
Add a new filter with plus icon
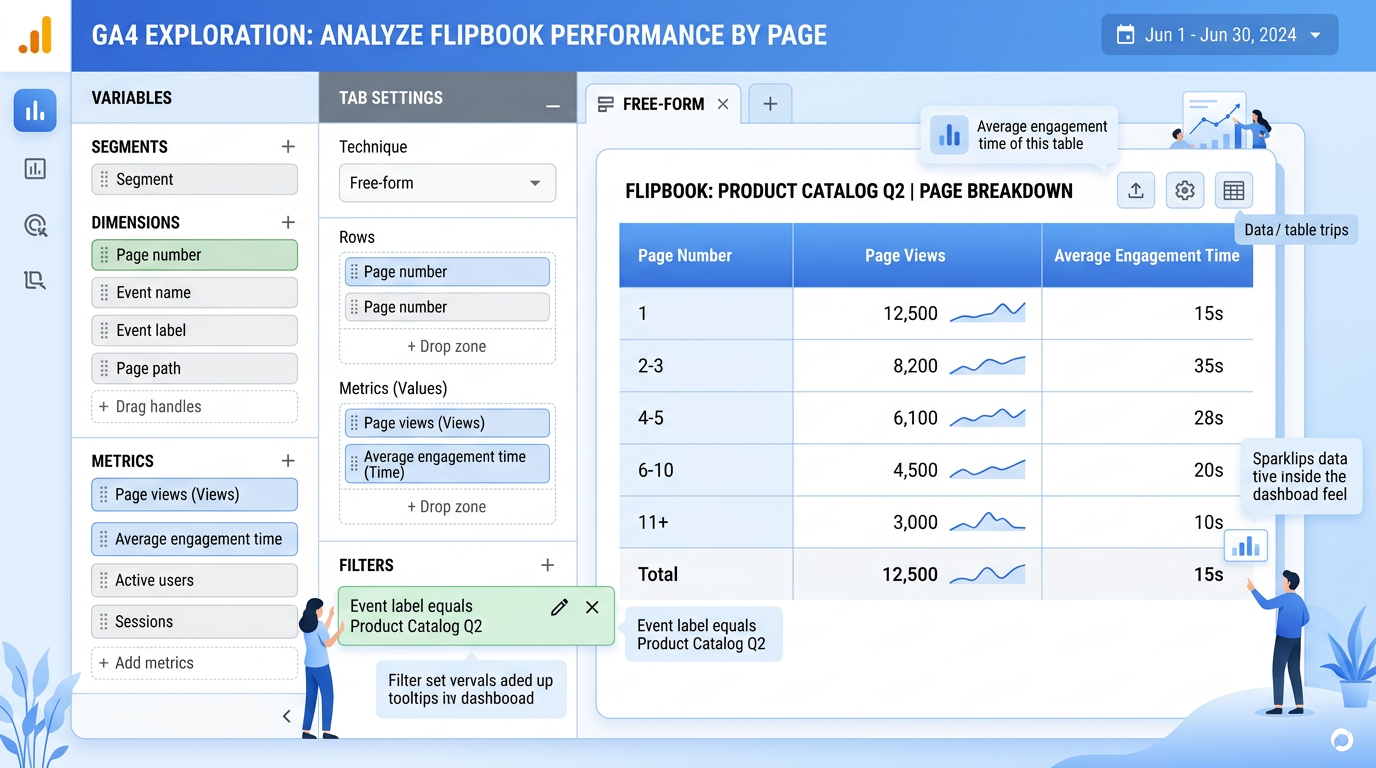[x=547, y=565]
